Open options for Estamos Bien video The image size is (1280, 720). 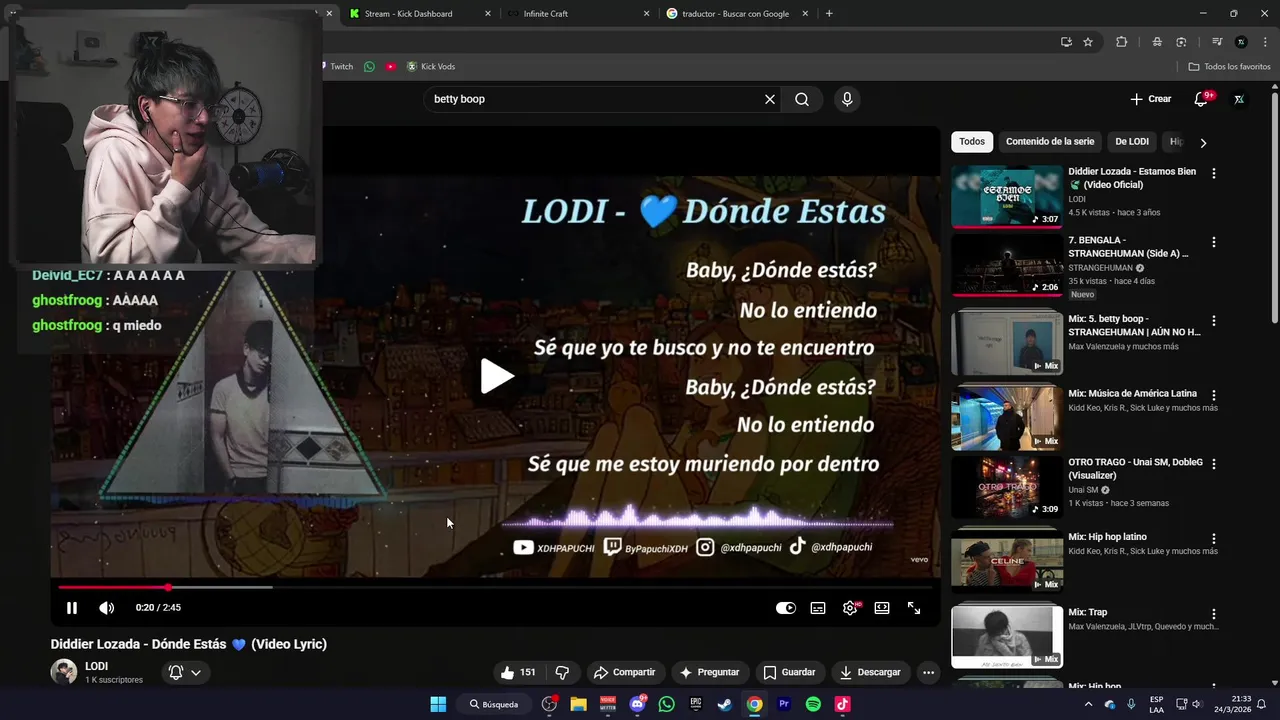[1214, 173]
